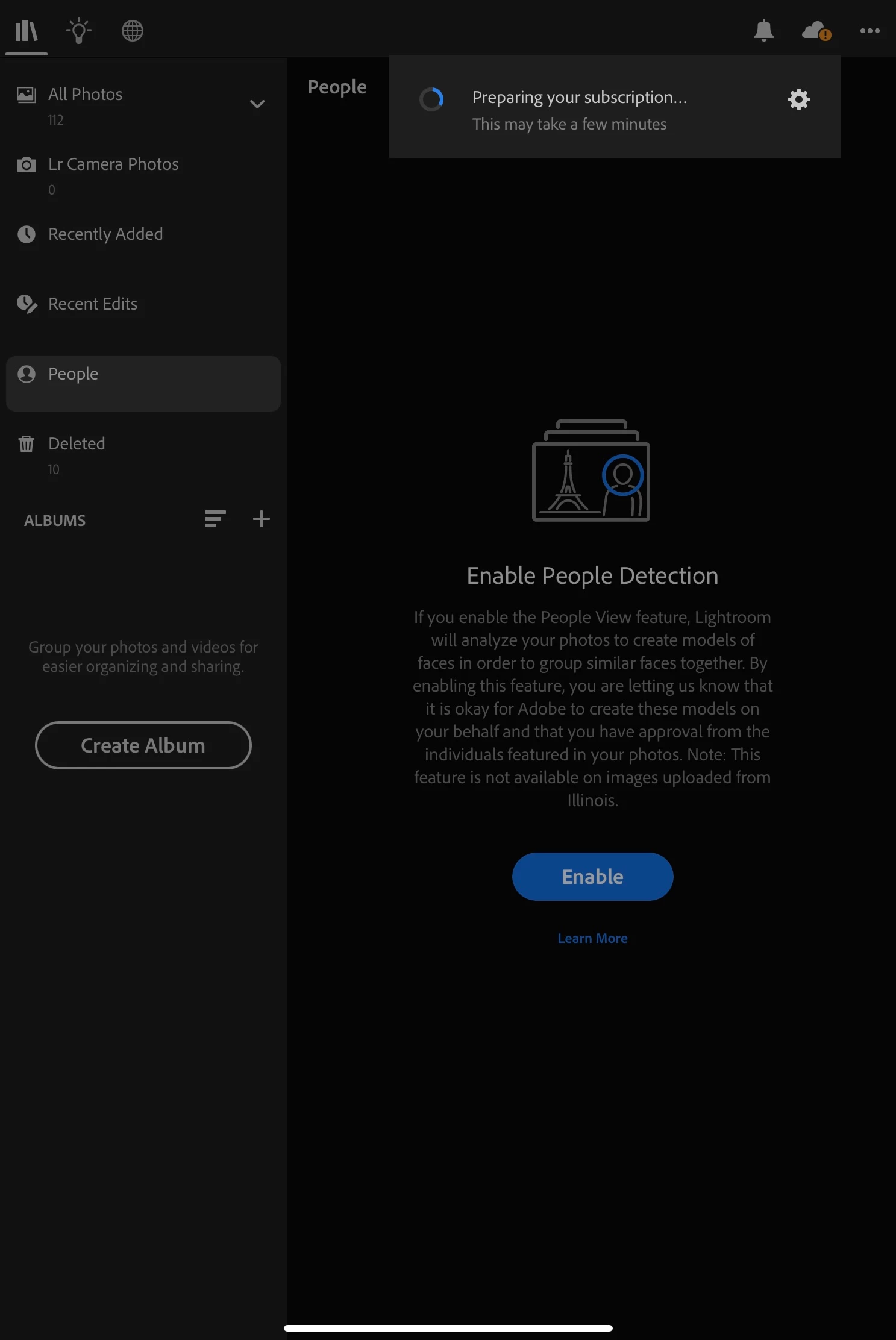Click the All Photos count 112
The image size is (896, 1340).
point(56,120)
